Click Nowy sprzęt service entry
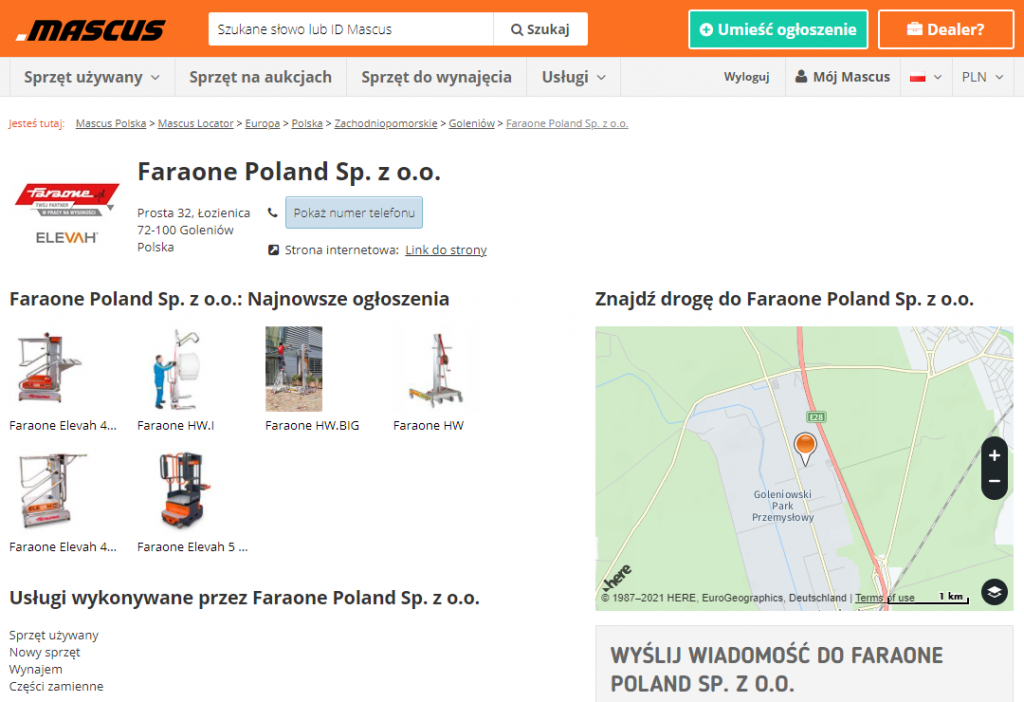1024x702 pixels. 44,652
